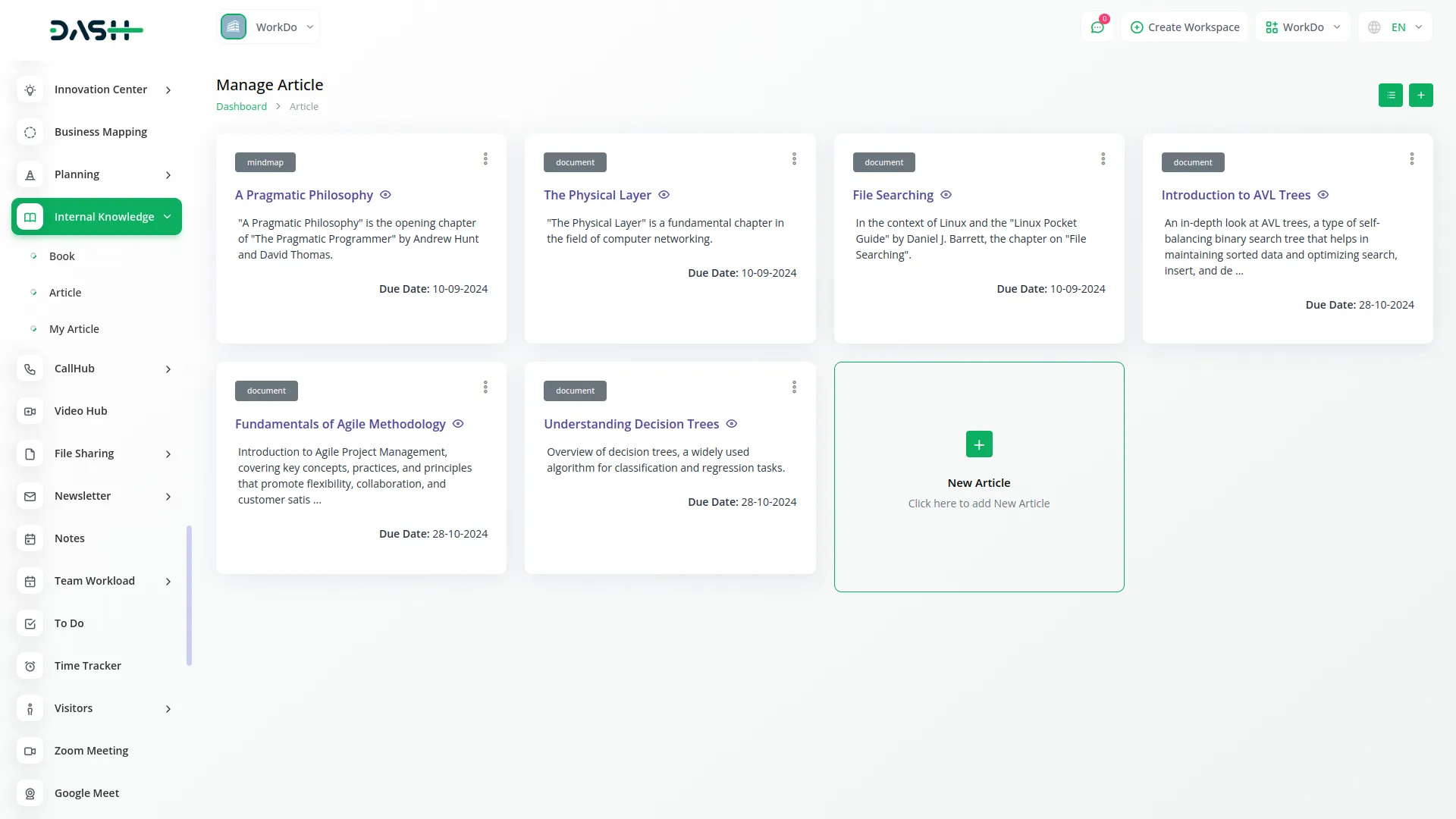This screenshot has width=1456, height=819.
Task: Click the green plus icon in page header
Action: (x=1420, y=95)
